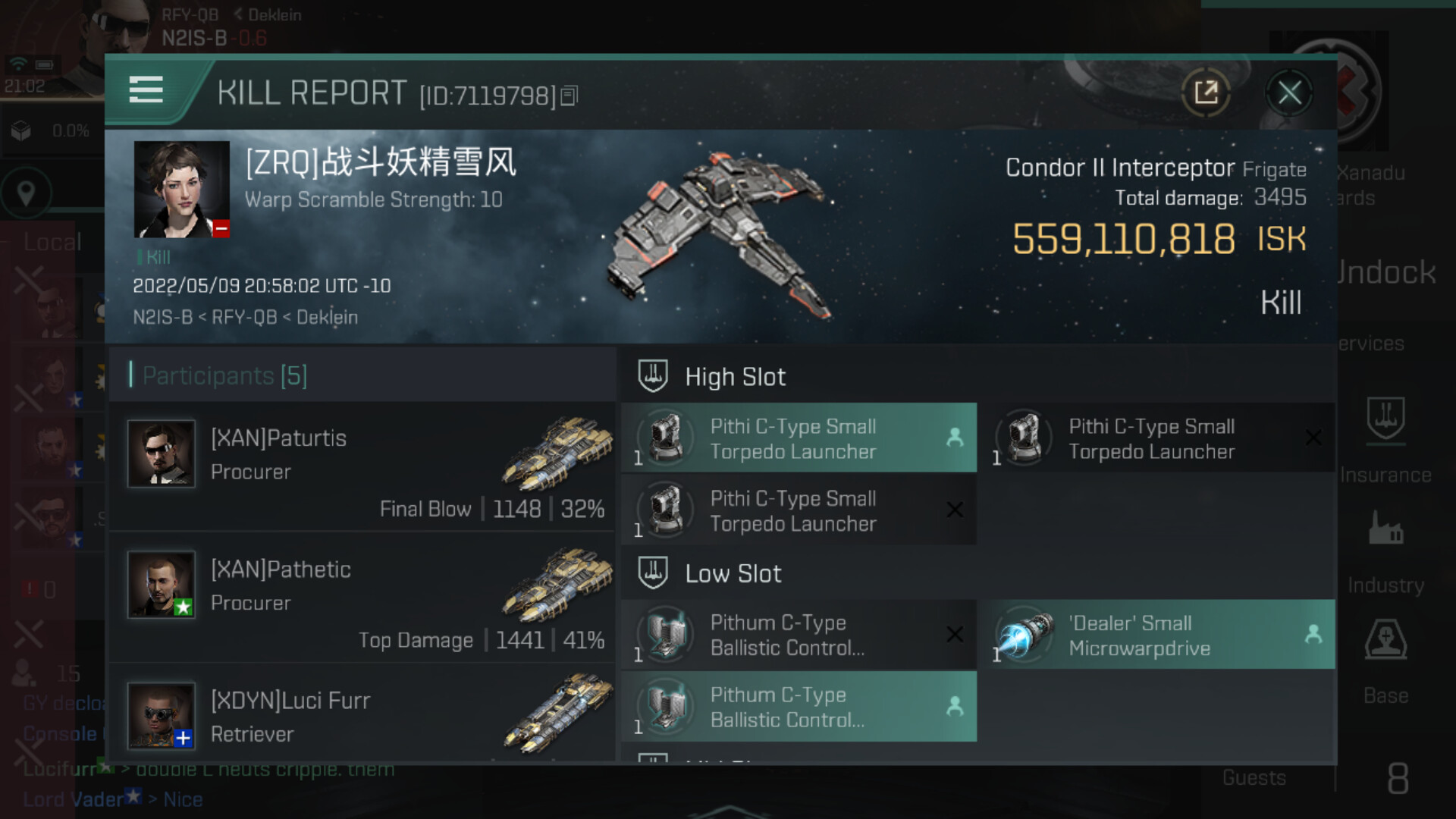Click the location pin icon on left
1456x819 pixels.
pyautogui.click(x=26, y=193)
